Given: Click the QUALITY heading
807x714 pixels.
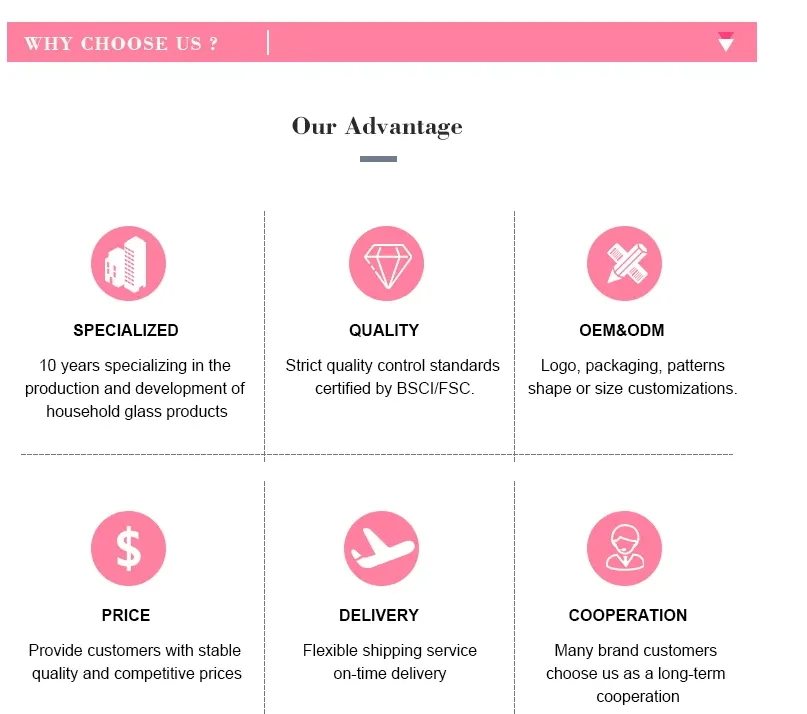Looking at the screenshot, I should [384, 330].
